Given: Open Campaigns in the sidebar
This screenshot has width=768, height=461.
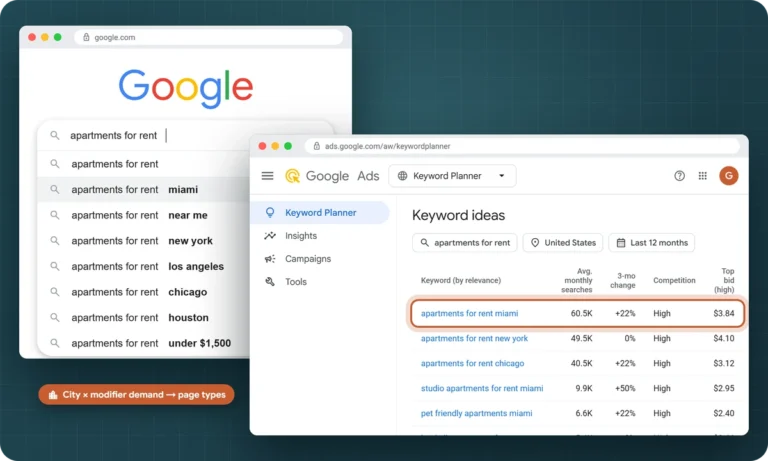Looking at the screenshot, I should [297, 259].
